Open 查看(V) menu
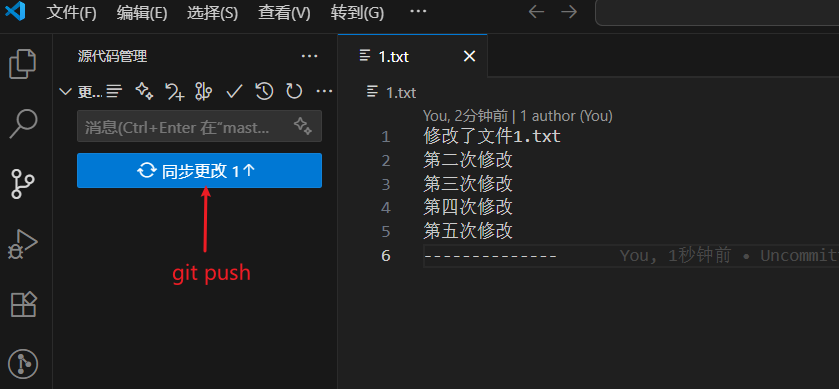Viewport: 839px width, 389px height. (x=284, y=13)
